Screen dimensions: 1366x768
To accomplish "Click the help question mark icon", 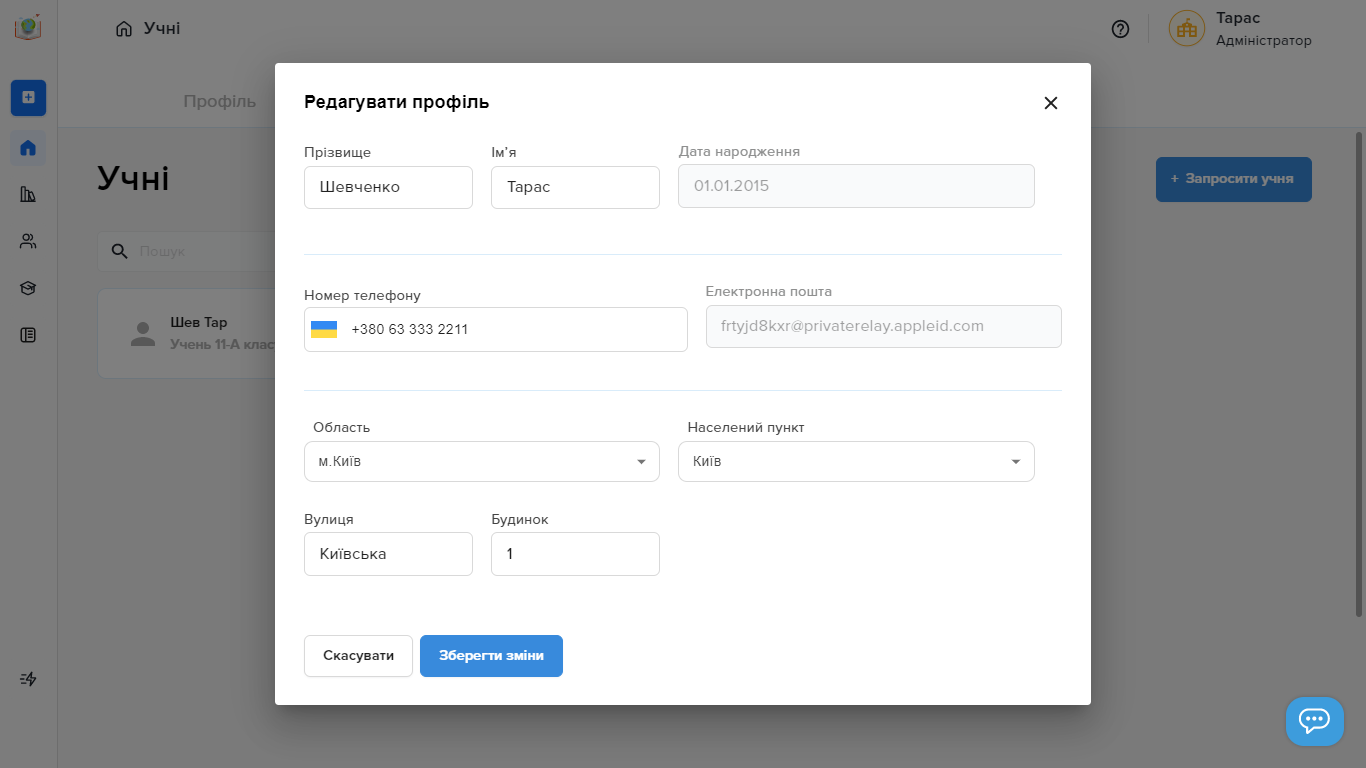I will click(1120, 29).
